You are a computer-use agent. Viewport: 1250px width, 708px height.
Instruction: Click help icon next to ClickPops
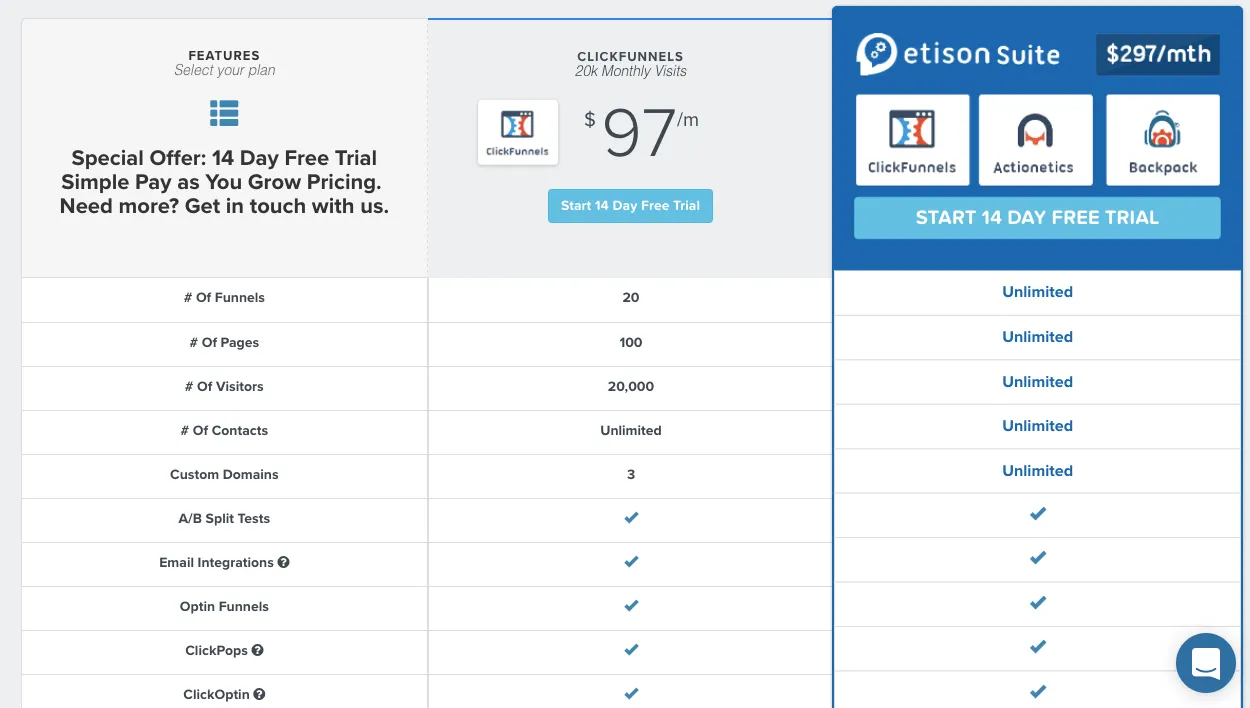(258, 650)
